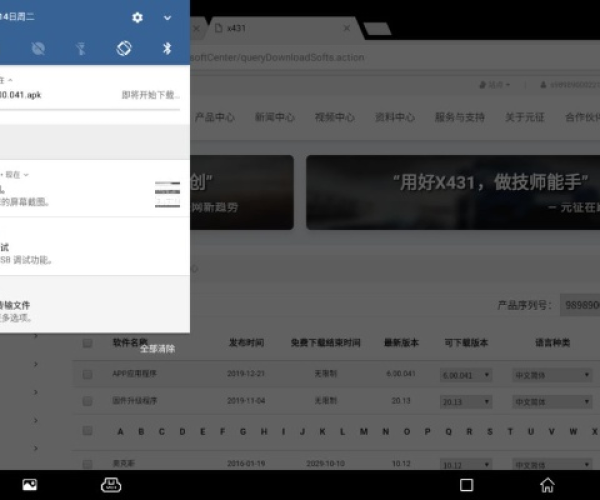Tap the recent apps square button

[466, 485]
